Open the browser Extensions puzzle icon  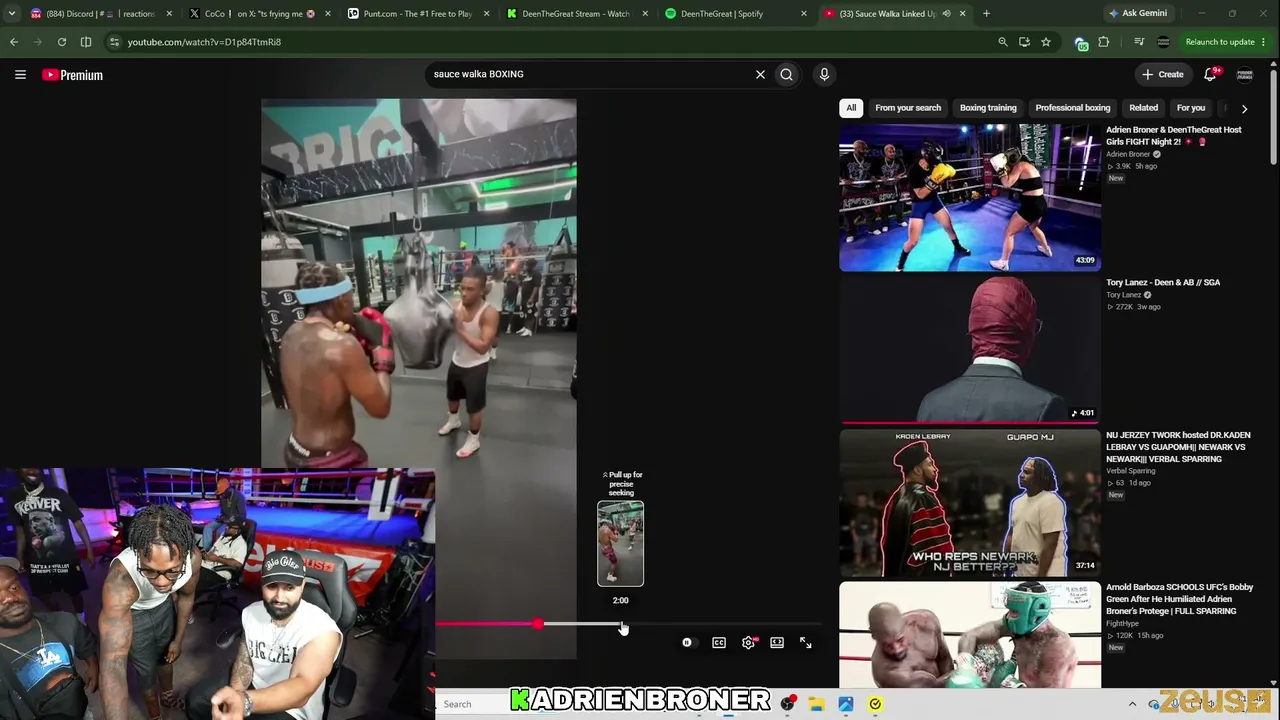pyautogui.click(x=1104, y=42)
